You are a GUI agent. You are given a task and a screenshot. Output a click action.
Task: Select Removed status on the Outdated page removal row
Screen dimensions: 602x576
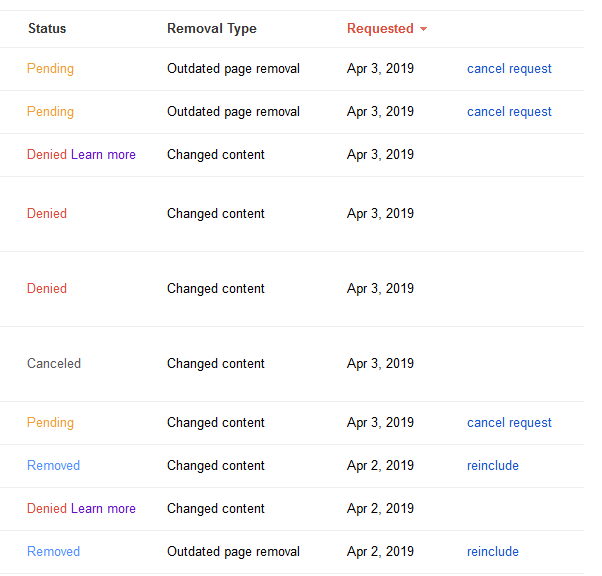tap(53, 551)
